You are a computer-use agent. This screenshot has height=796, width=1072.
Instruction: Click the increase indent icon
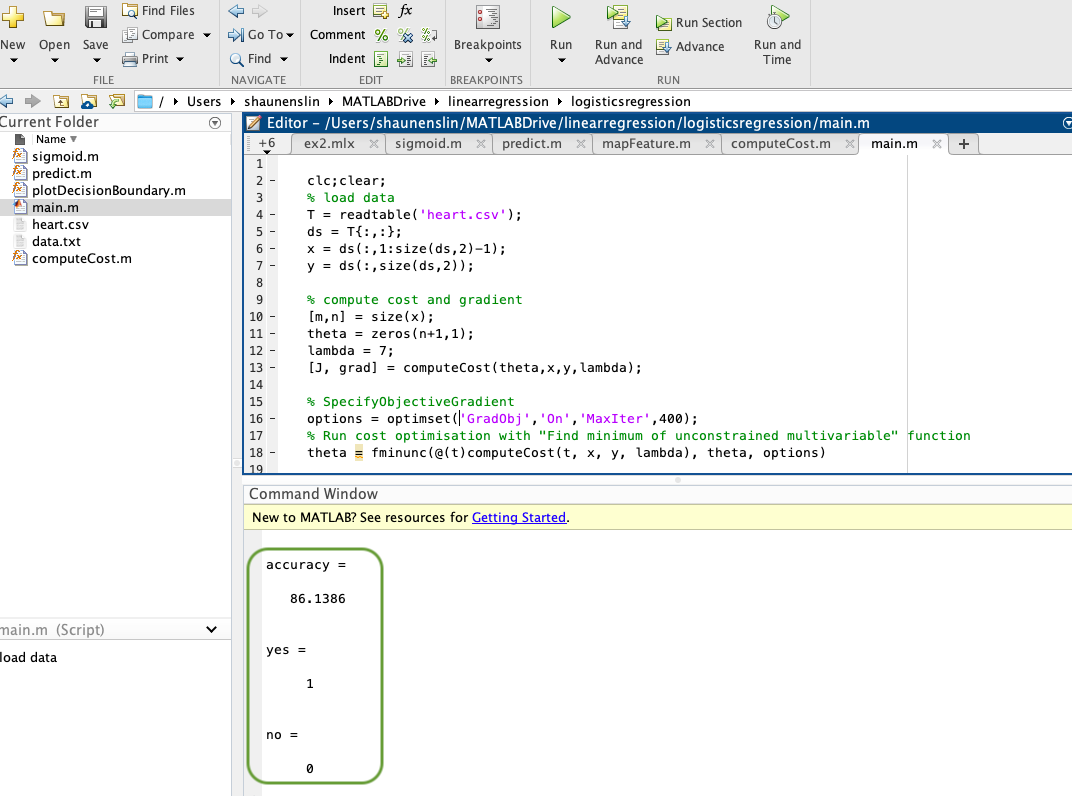[405, 59]
